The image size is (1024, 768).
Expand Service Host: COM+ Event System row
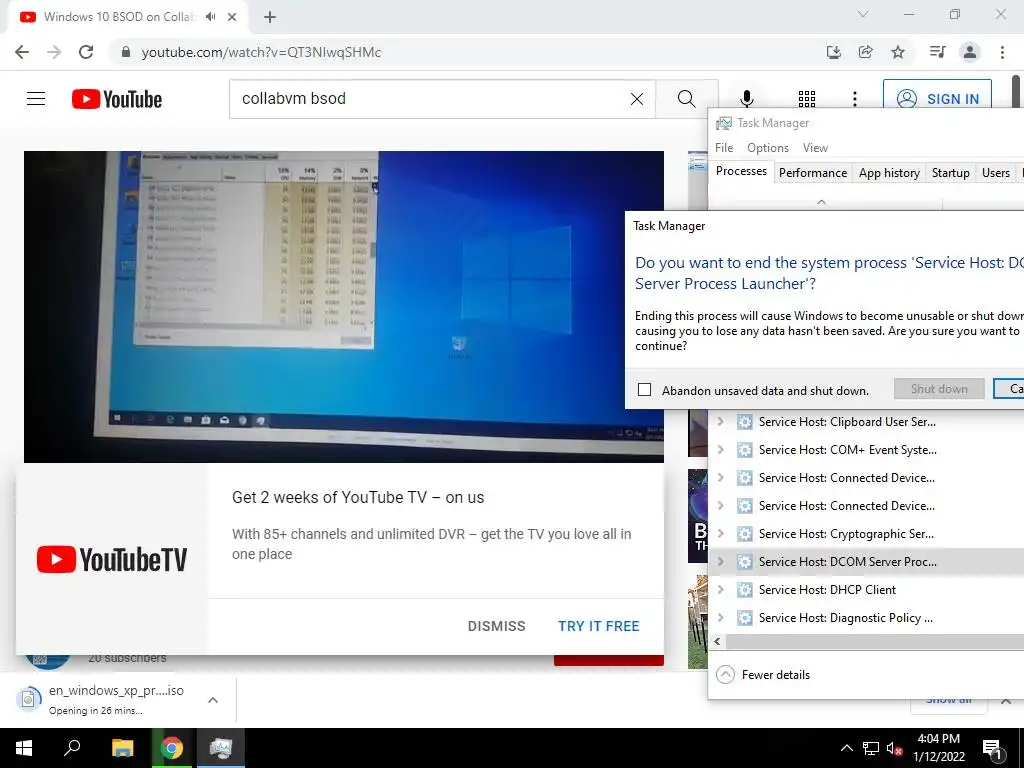pos(720,450)
